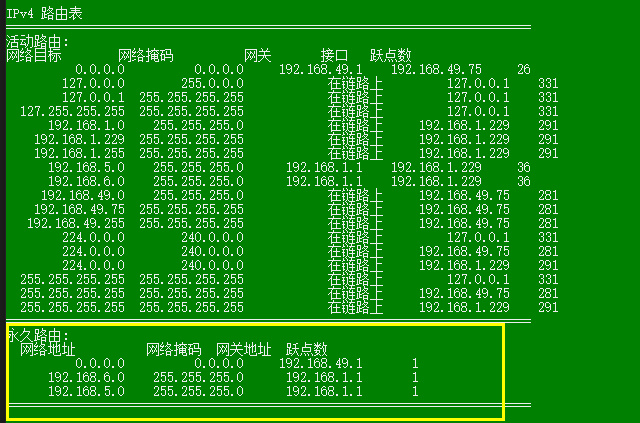
Task: Click '在链路上' in the 192.168.49.0 row
Action: [355, 195]
